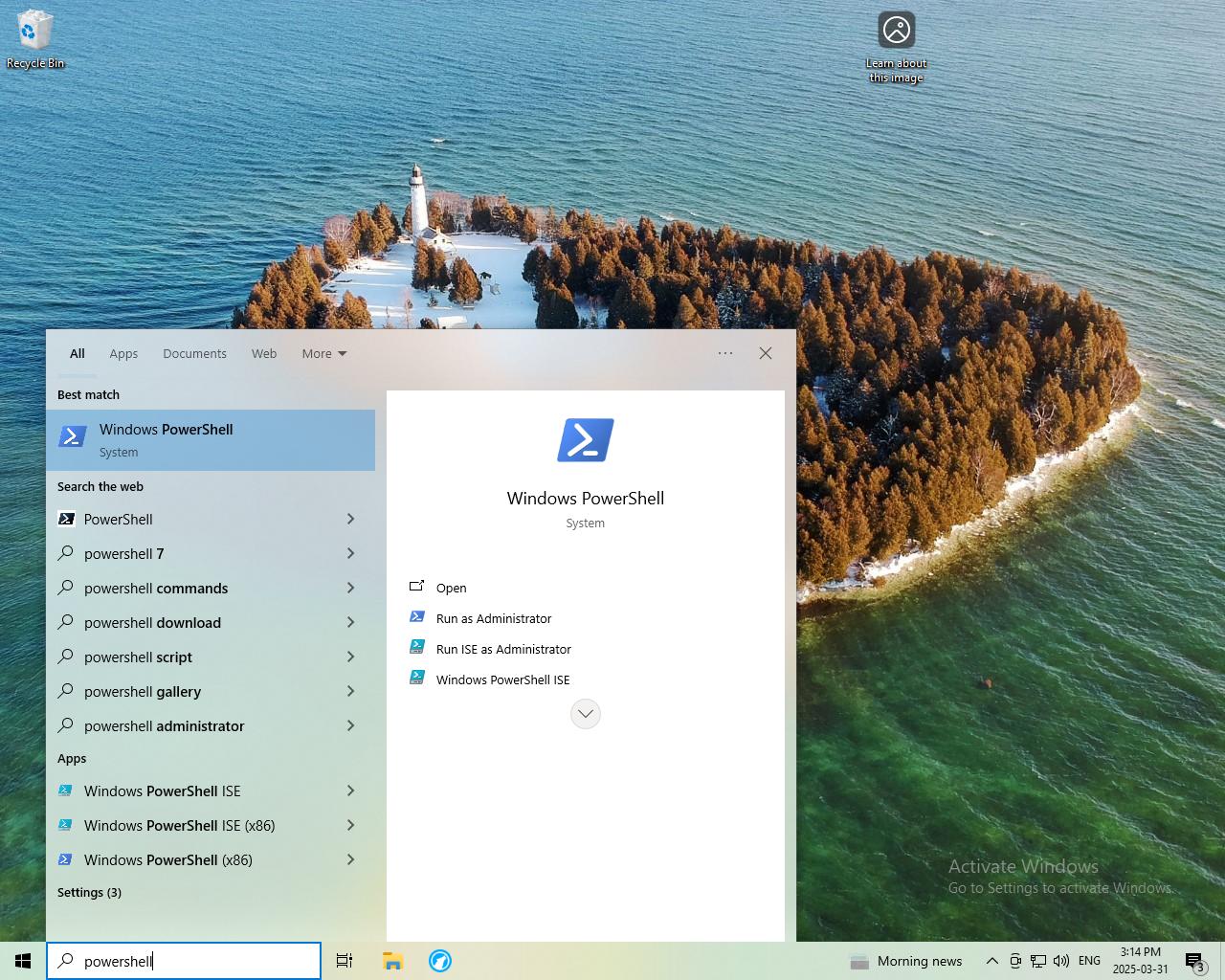Expand arrow next to powershell 7
This screenshot has width=1225, height=980.
pos(350,553)
